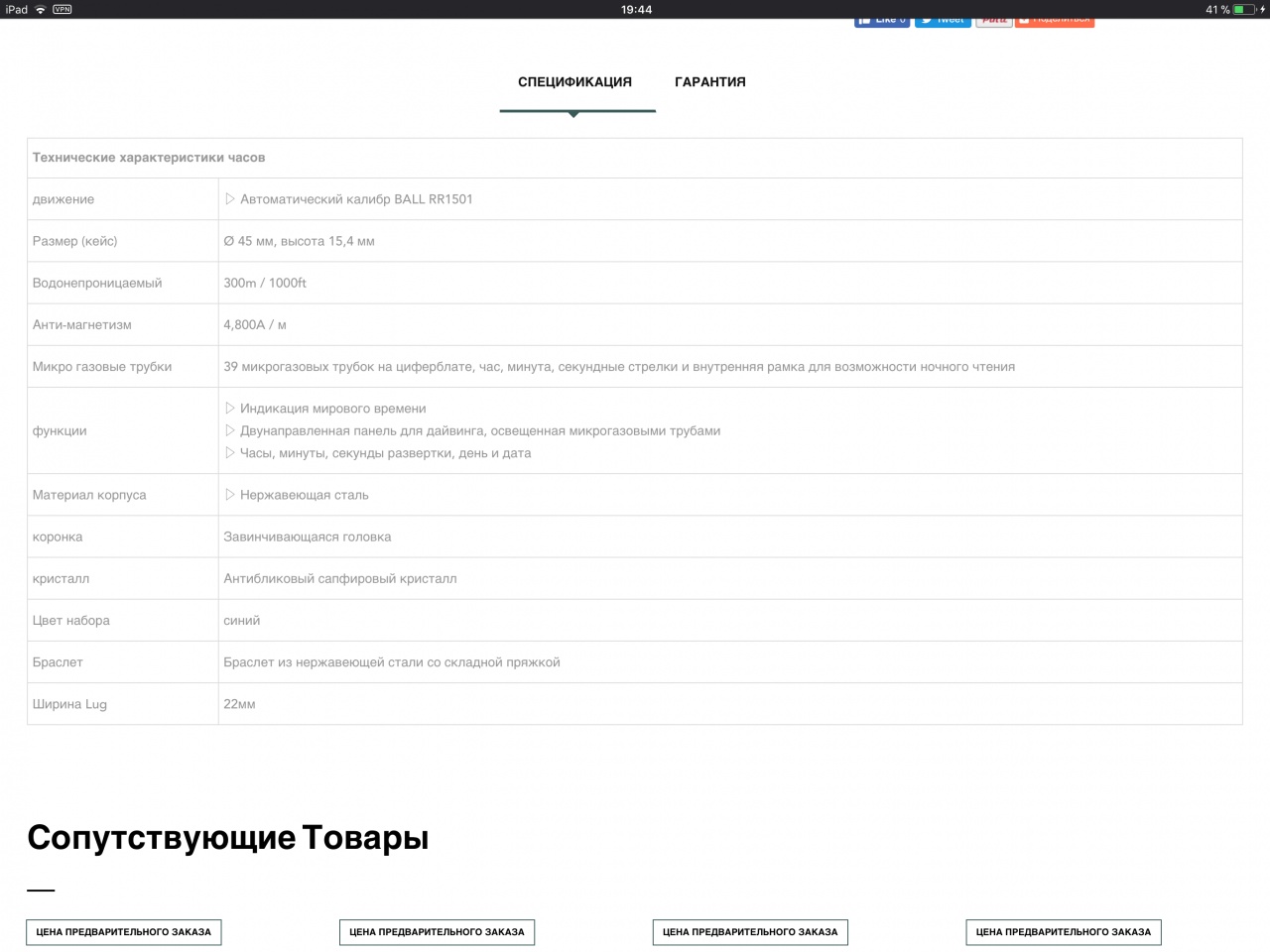The height and width of the screenshot is (952, 1270).
Task: Switch to the Гарантия tab
Action: (x=709, y=82)
